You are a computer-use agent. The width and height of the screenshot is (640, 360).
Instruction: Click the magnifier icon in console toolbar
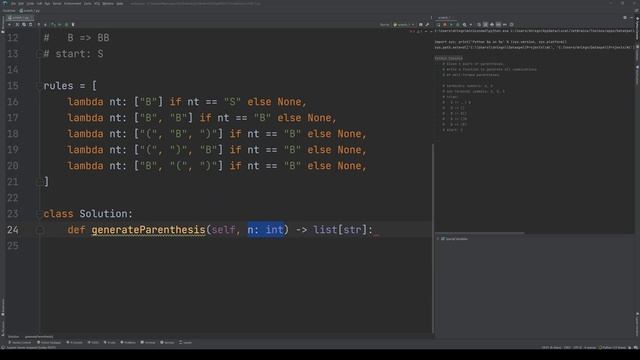click(464, 24)
